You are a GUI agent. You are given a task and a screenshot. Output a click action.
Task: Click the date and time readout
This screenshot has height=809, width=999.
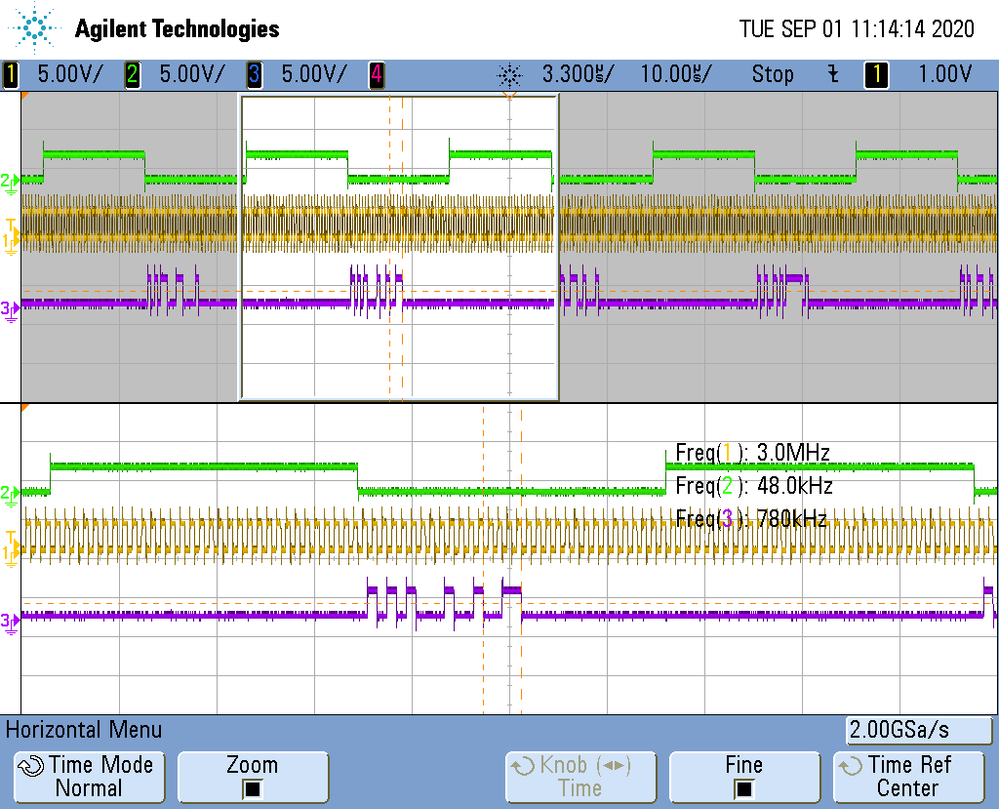(856, 29)
